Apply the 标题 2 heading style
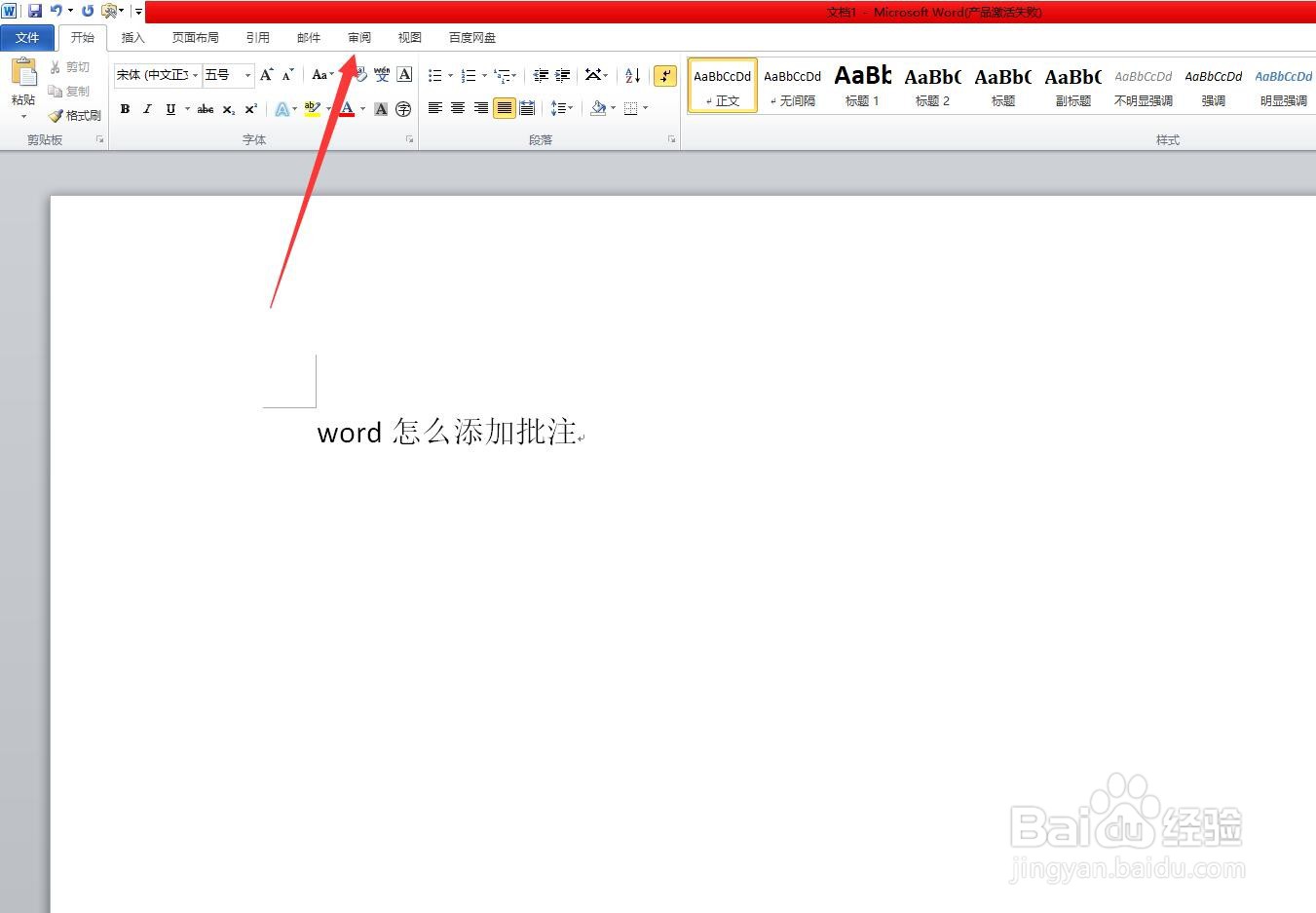Image resolution: width=1316 pixels, height=913 pixels. coord(933,86)
